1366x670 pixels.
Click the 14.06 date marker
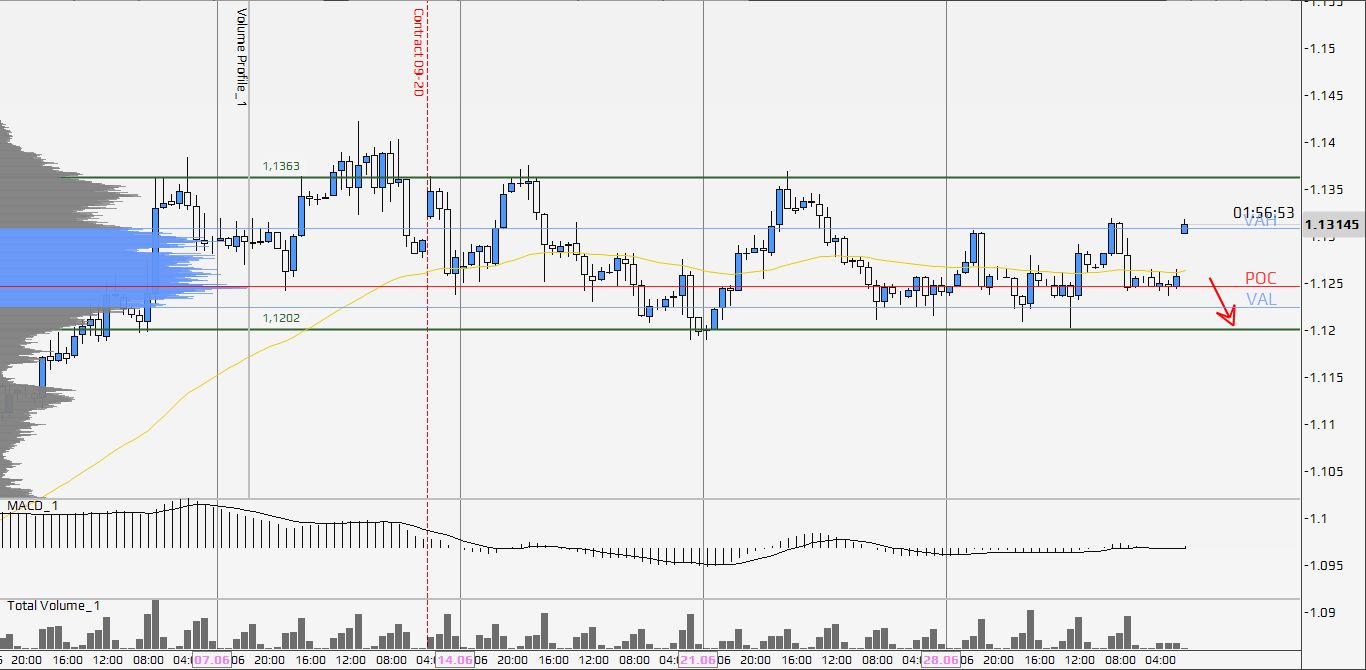pyautogui.click(x=455, y=660)
